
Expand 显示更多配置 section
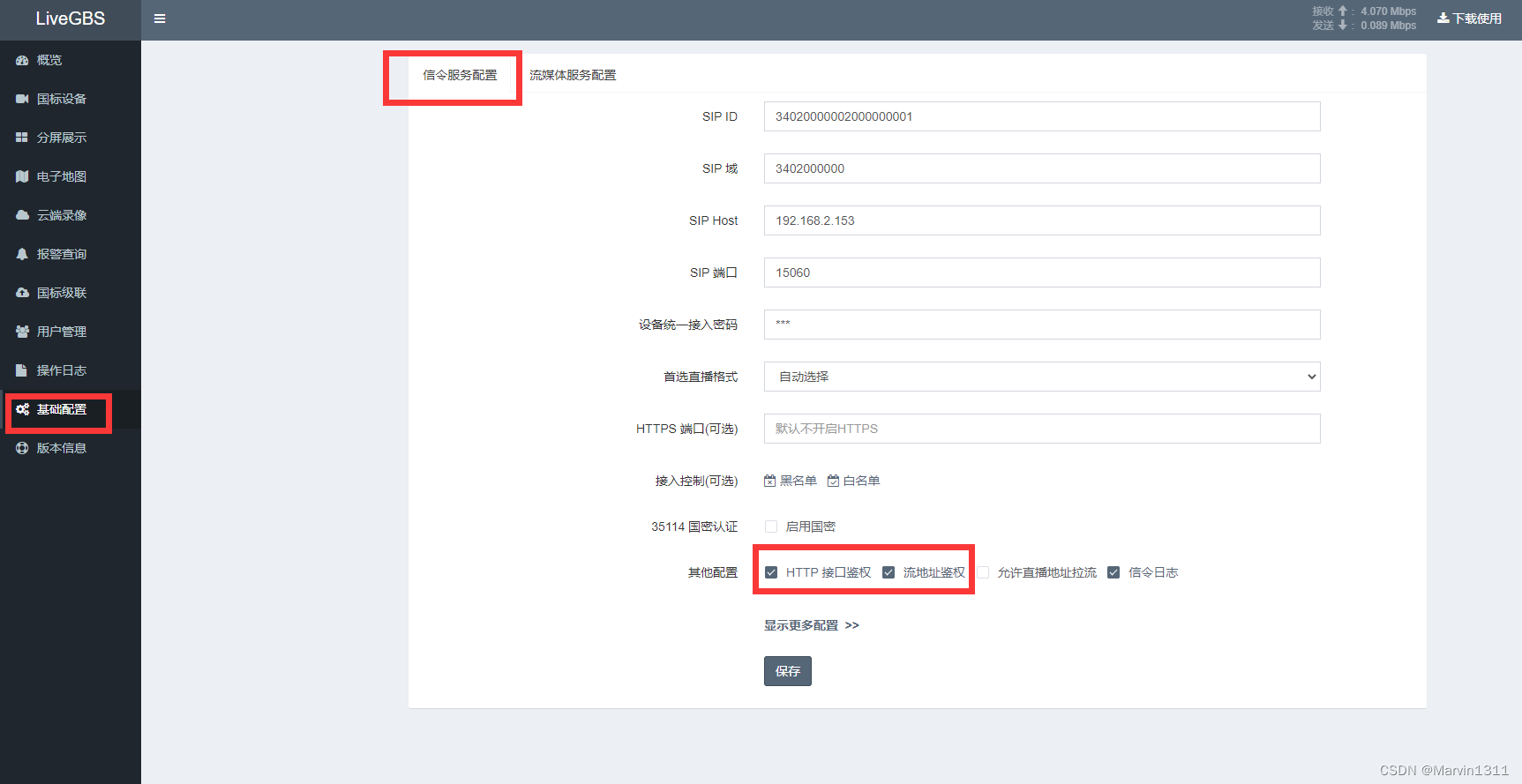pos(811,625)
